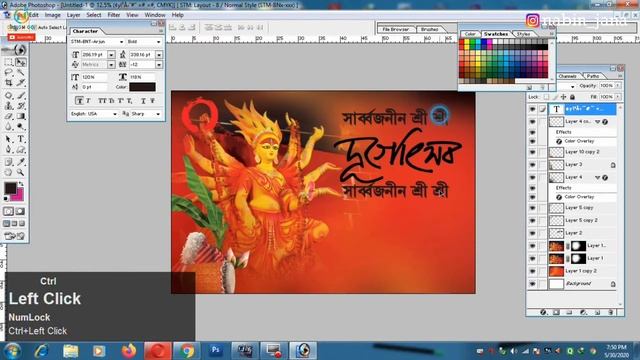Viewport: 640px width, 360px height.
Task: Click Jump to ImageReady icon
Action: 15,236
